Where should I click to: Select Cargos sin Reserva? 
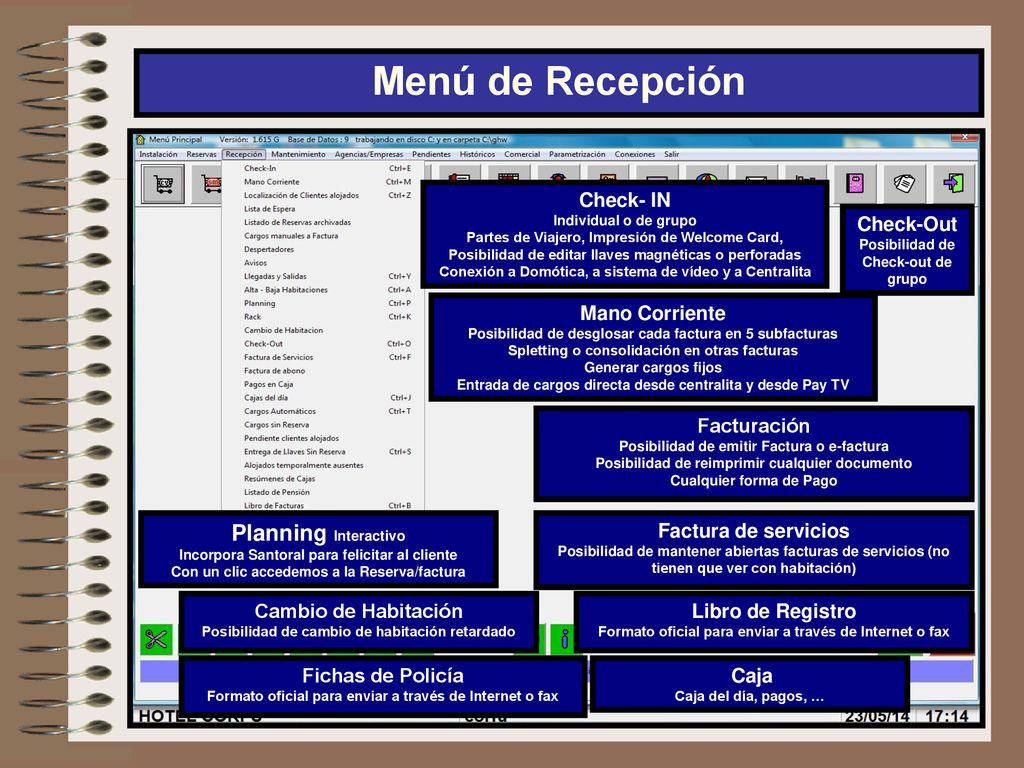tap(323, 425)
